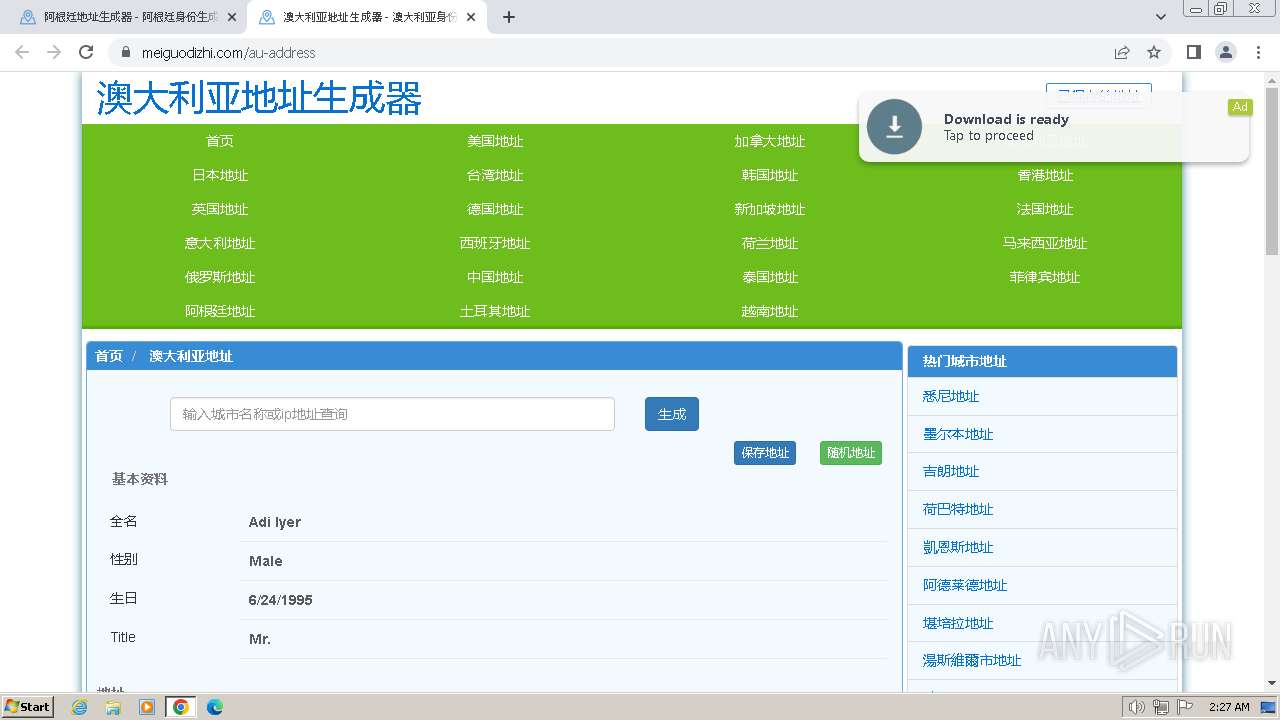This screenshot has width=1280, height=720.
Task: Select 德国地址 in the menu
Action: [x=495, y=209]
